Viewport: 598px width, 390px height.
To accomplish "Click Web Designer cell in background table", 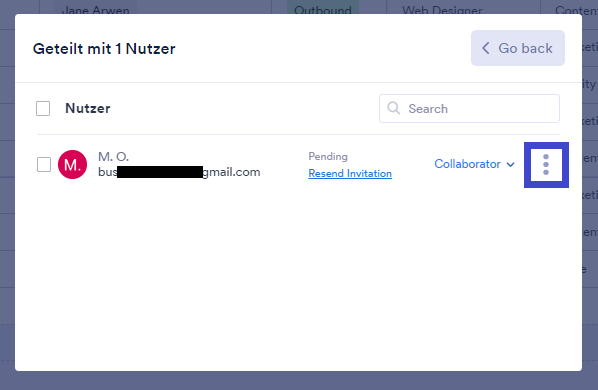I will point(442,10).
